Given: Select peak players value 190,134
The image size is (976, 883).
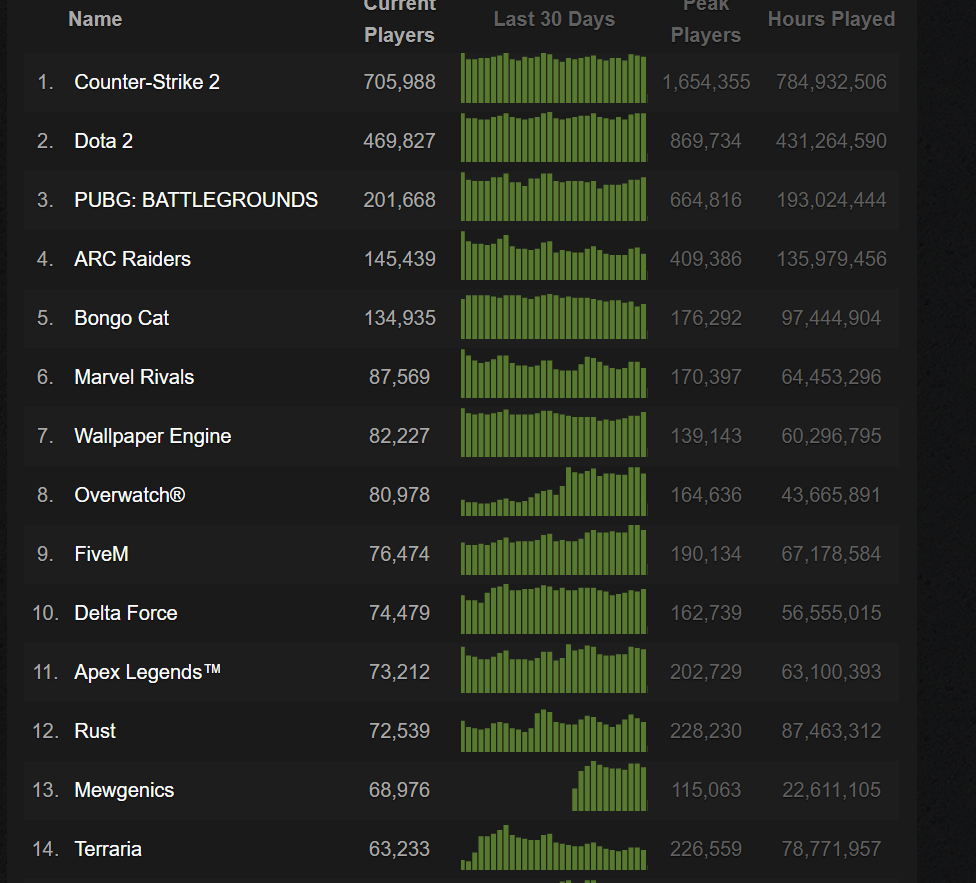Looking at the screenshot, I should pyautogui.click(x=706, y=554).
